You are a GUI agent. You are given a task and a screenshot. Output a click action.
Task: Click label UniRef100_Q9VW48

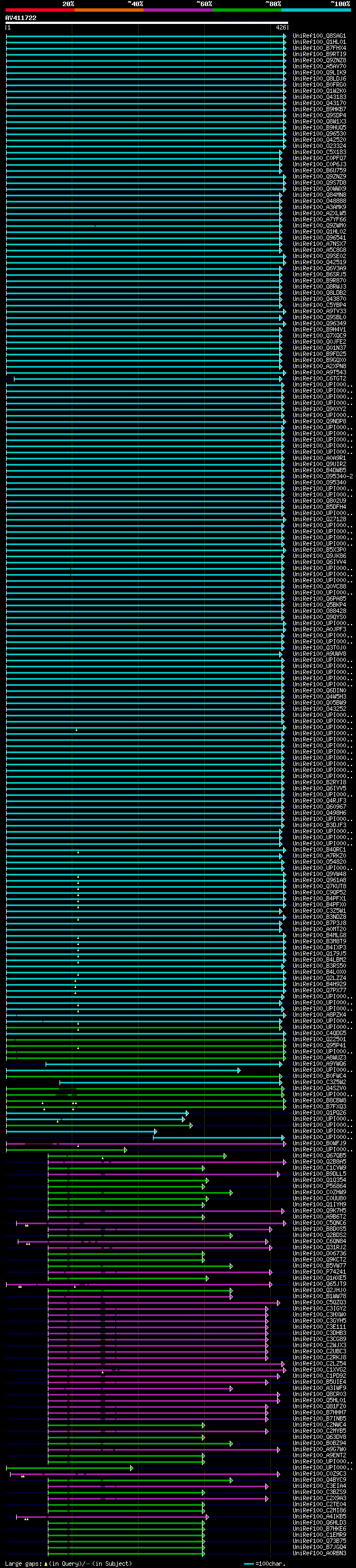point(319,874)
